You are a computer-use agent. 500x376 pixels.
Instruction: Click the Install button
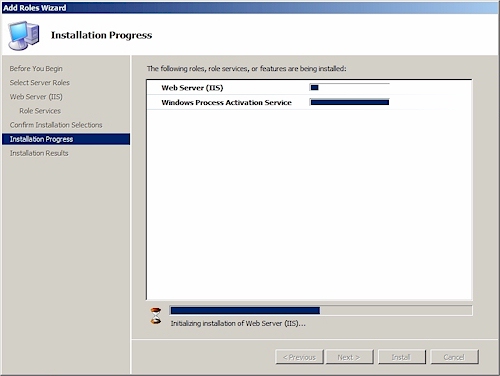pos(401,357)
